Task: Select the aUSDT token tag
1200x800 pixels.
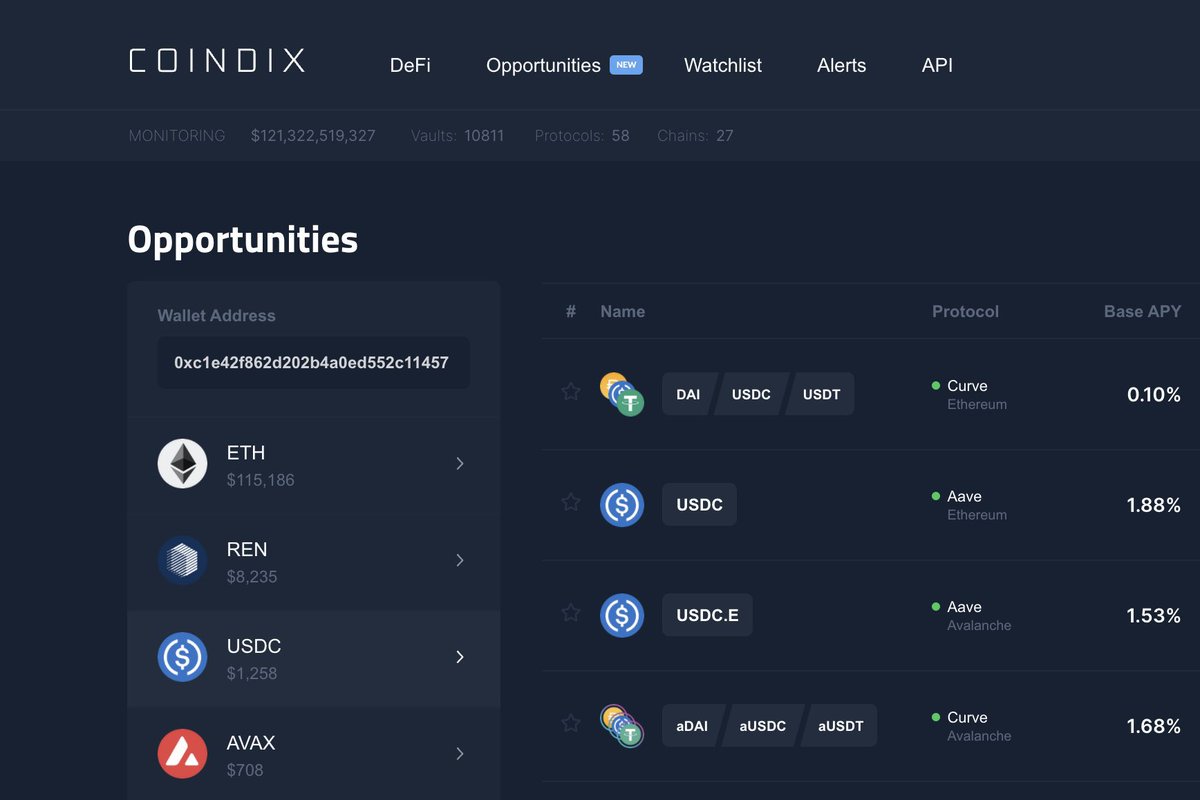Action: click(841, 726)
